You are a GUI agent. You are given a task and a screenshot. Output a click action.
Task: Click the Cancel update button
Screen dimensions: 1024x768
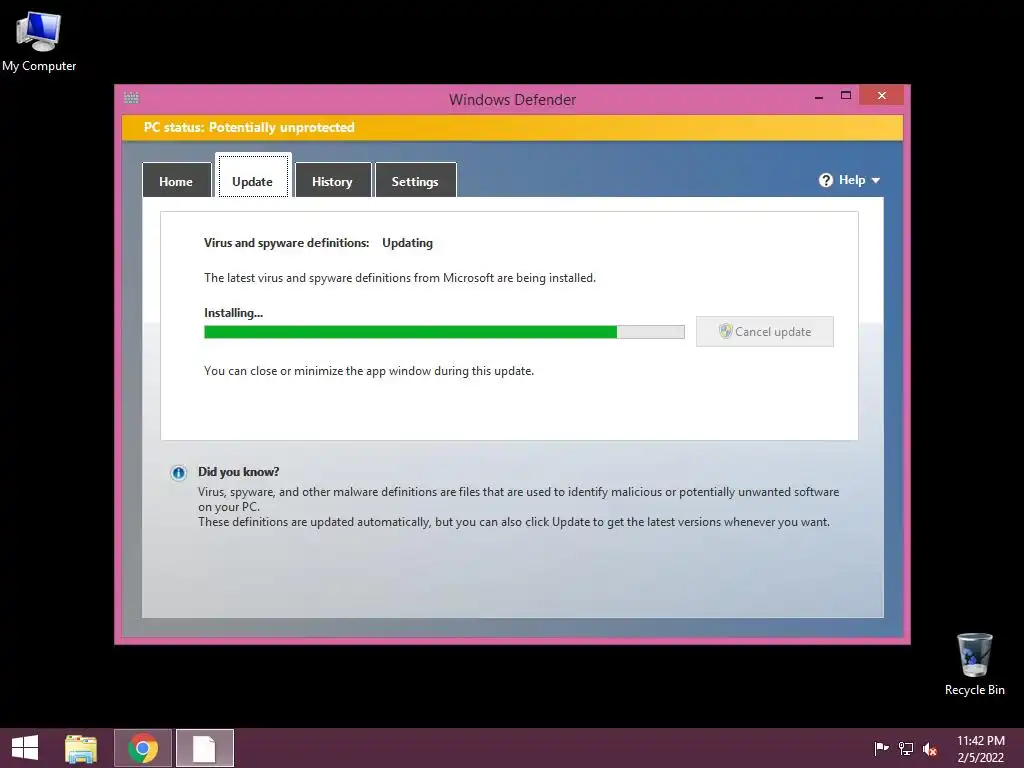765,332
